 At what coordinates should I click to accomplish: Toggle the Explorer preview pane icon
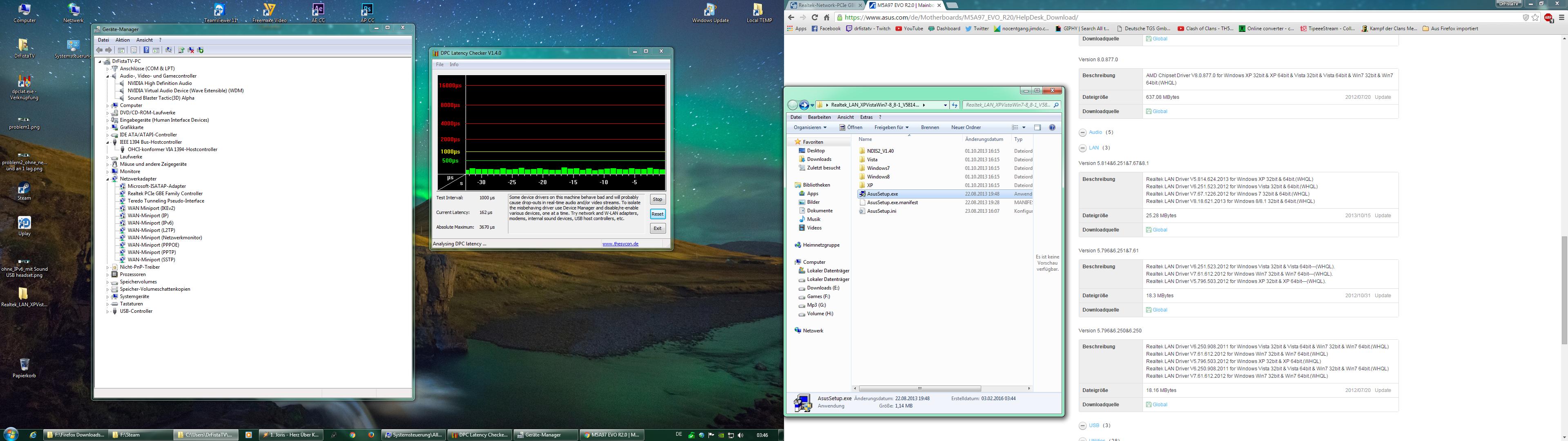tap(1037, 127)
